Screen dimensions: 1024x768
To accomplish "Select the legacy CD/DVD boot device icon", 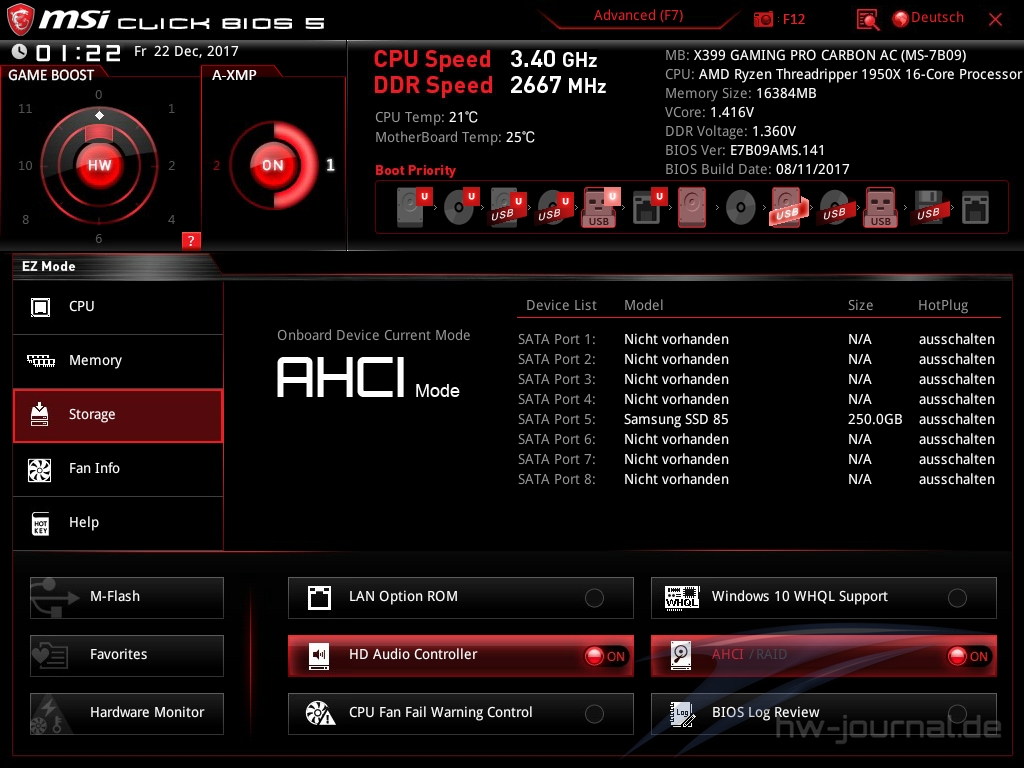I will [x=741, y=208].
